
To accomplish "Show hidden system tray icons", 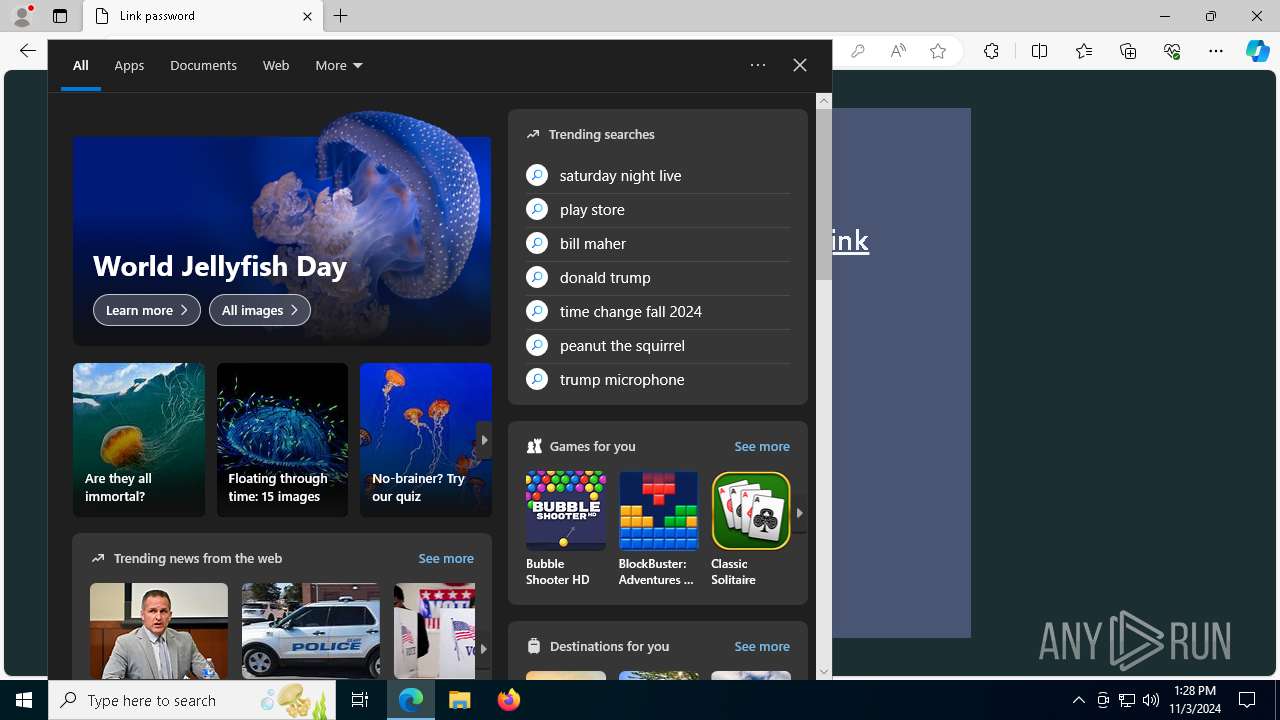I will [1078, 700].
